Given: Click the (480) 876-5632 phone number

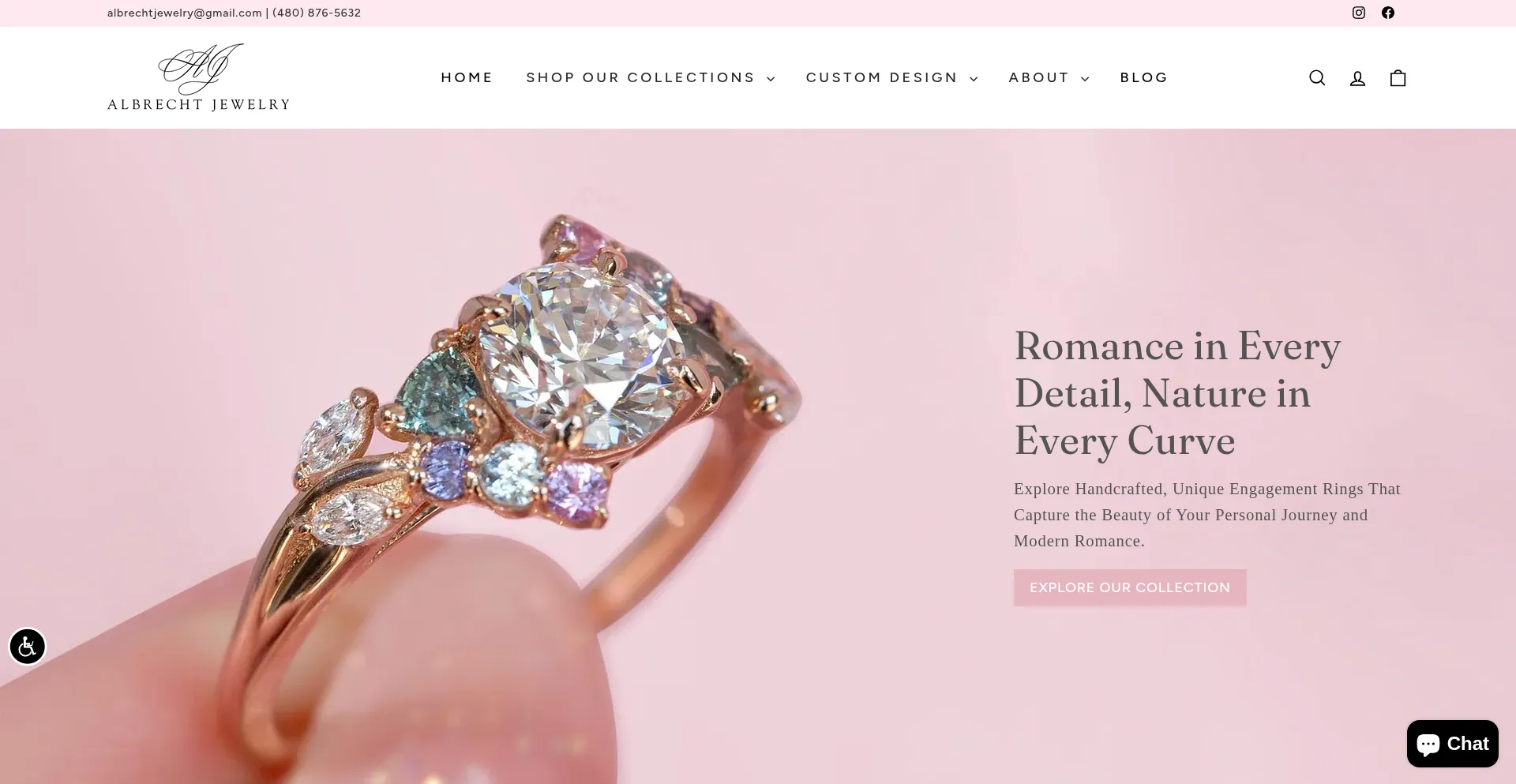Looking at the screenshot, I should (x=317, y=13).
